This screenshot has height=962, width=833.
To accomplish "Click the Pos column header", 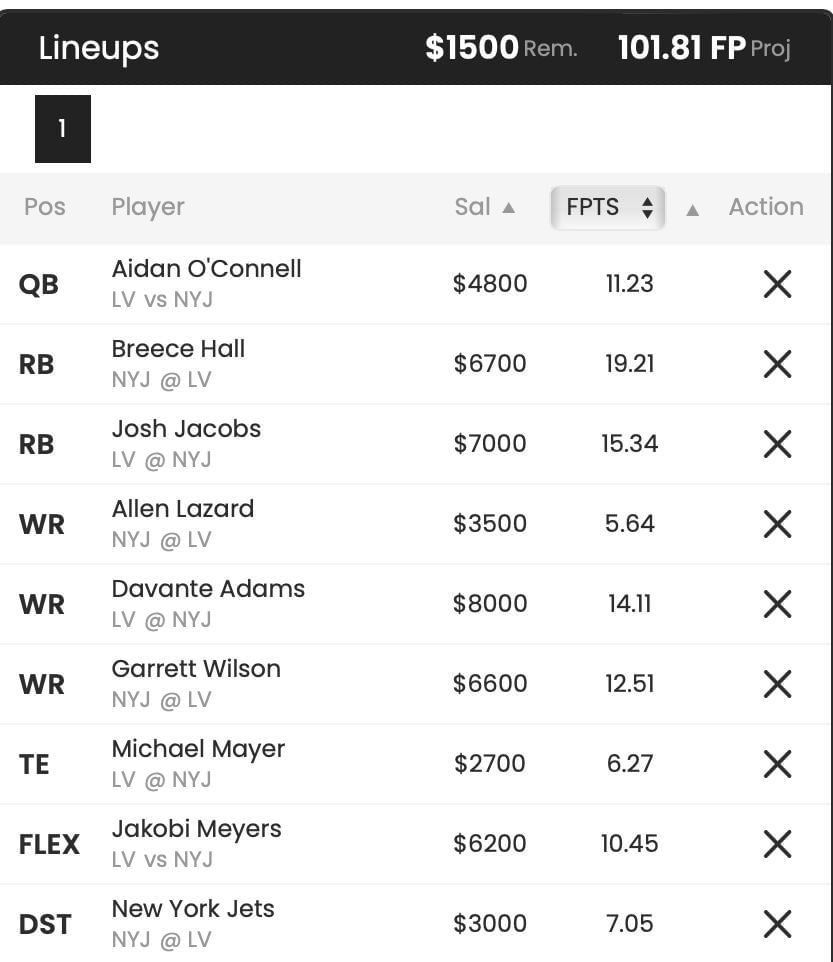I will (x=45, y=207).
